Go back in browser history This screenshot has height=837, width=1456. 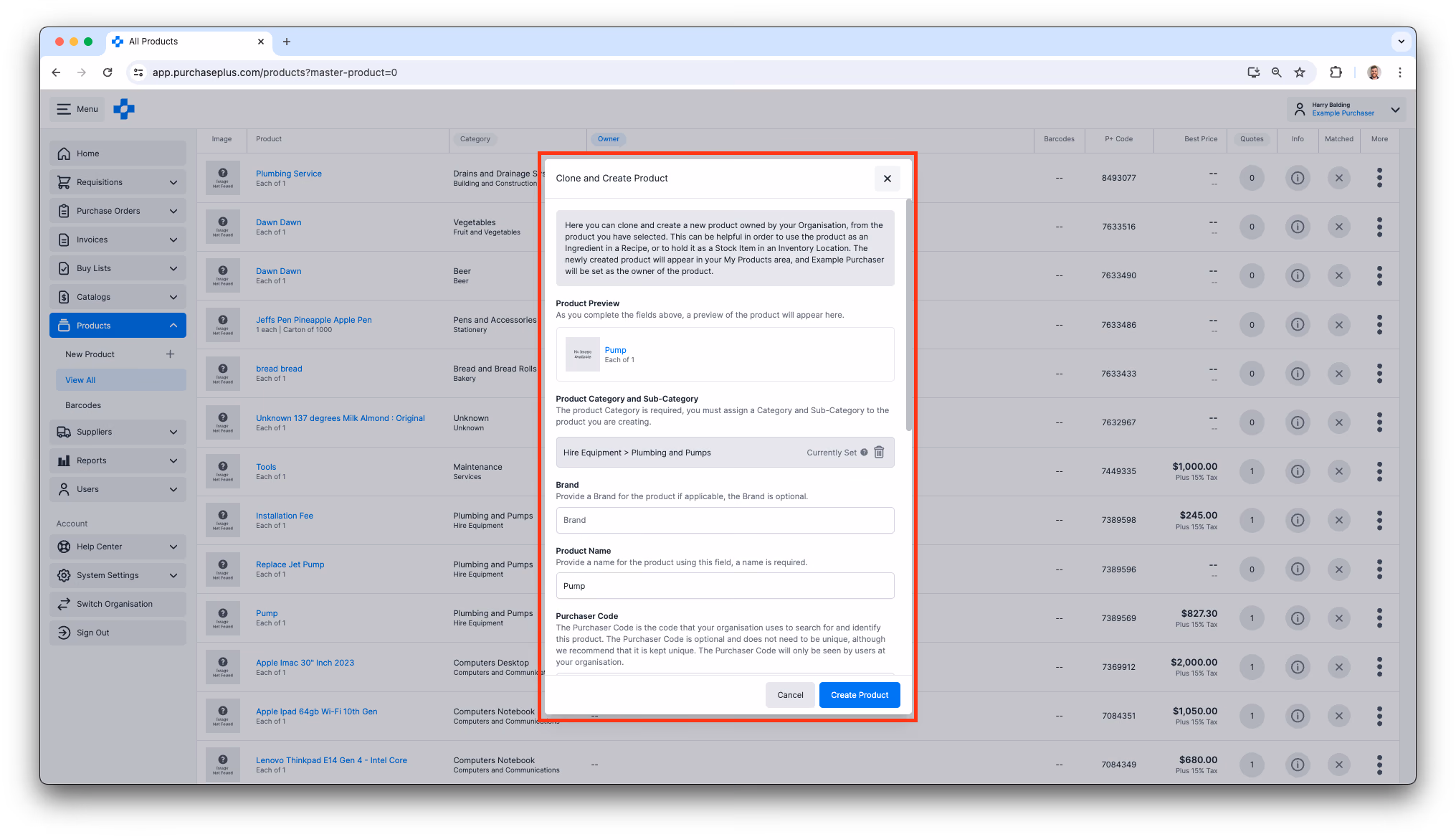point(56,72)
